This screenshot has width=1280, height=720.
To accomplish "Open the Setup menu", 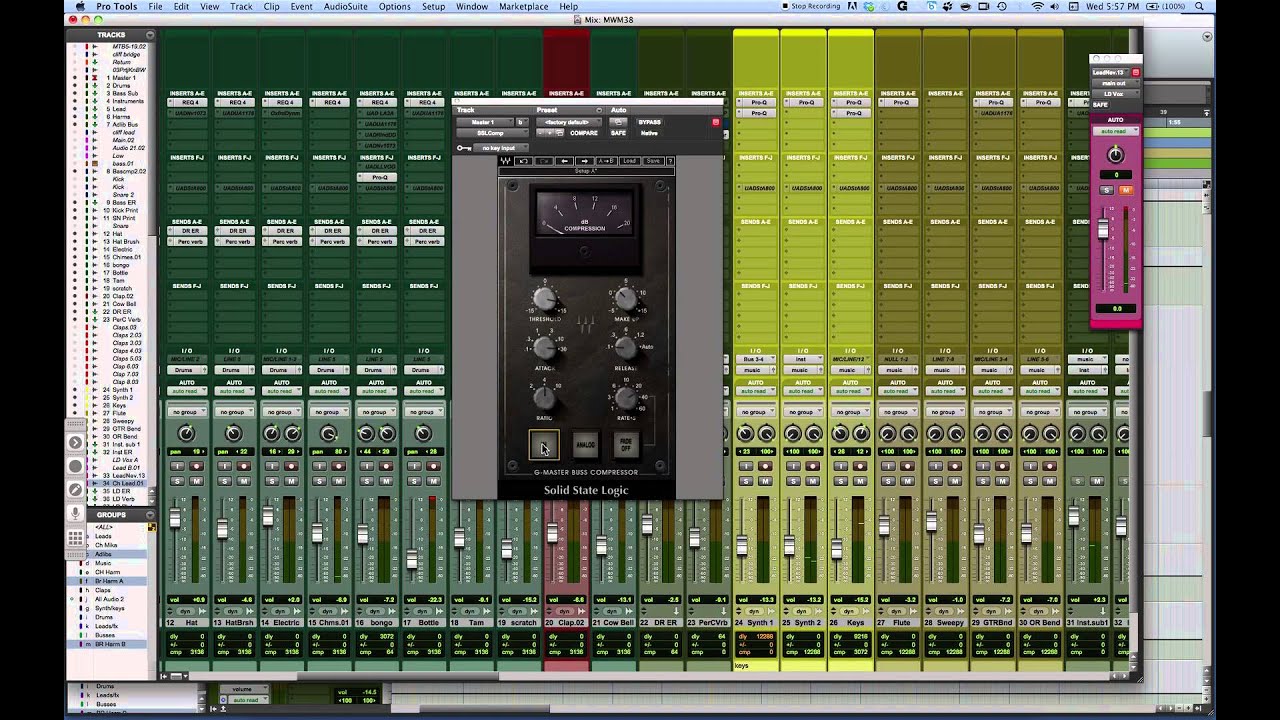I will pos(433,6).
